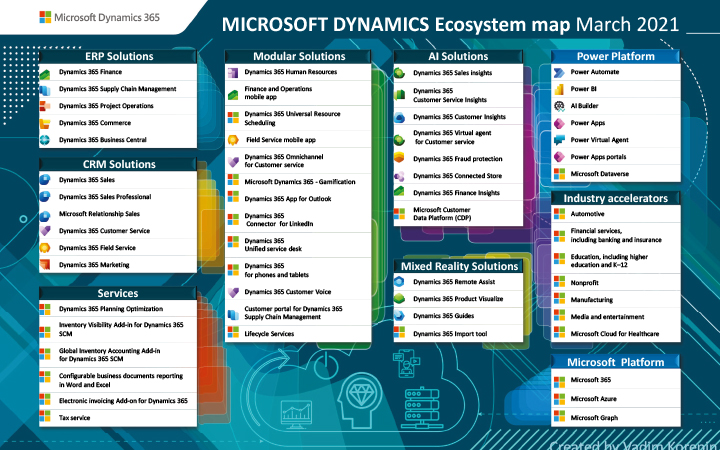Click the Microsoft Azure logo icon

(x=559, y=399)
